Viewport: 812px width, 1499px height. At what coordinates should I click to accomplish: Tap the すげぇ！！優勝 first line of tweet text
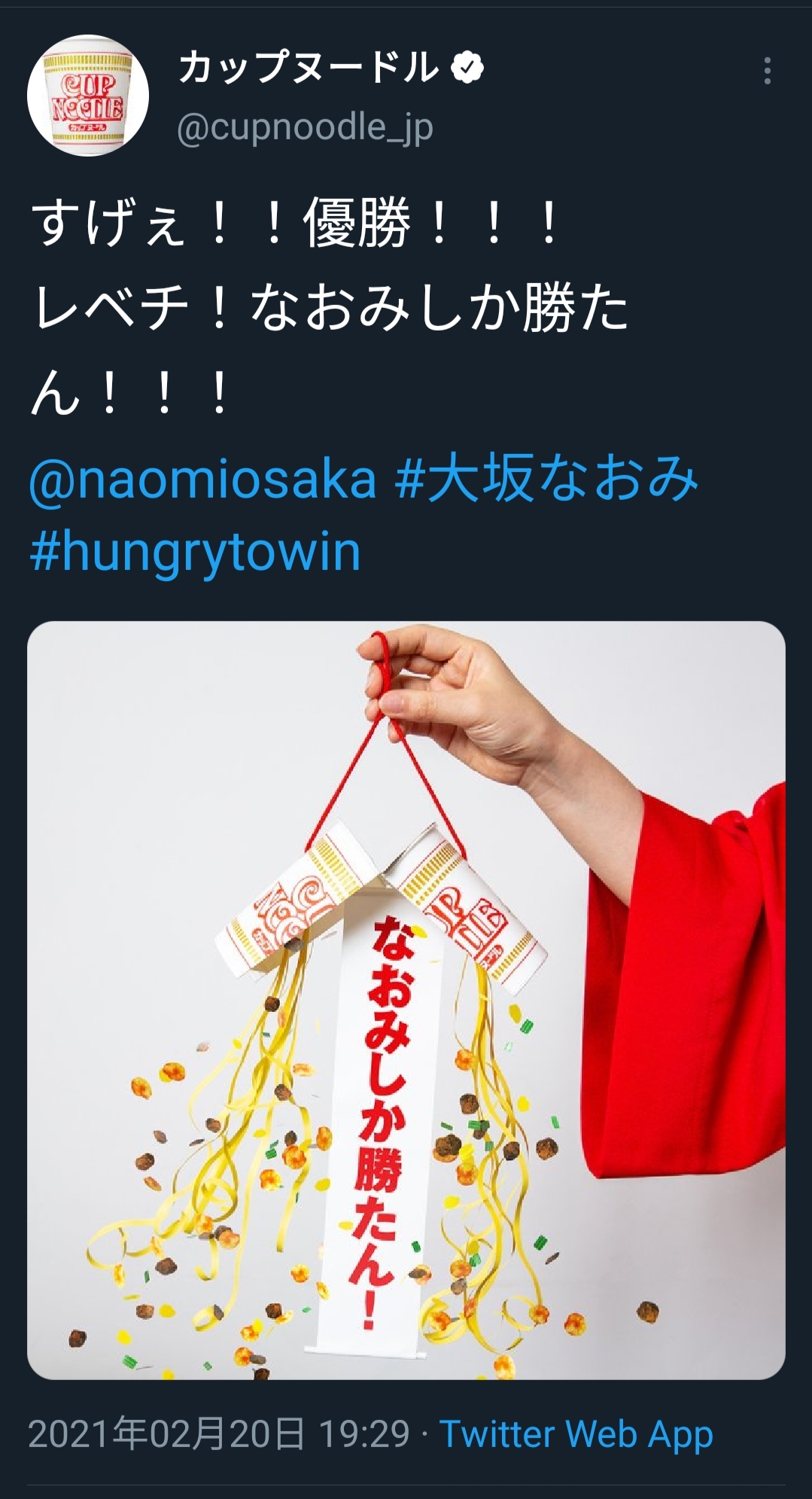click(x=297, y=224)
